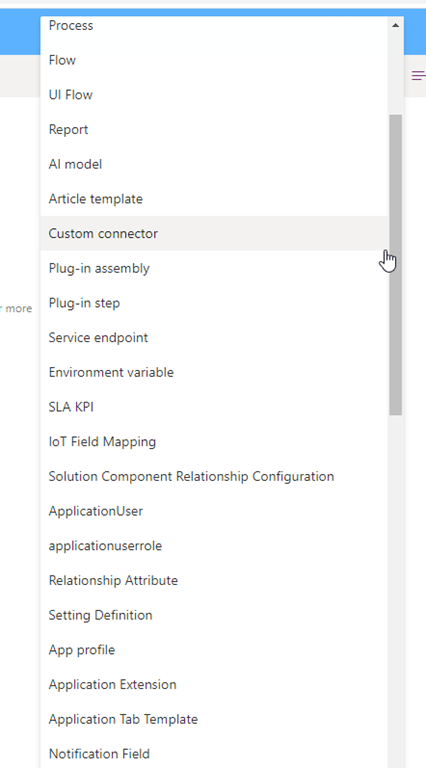Pick the Report entry
The height and width of the screenshot is (768, 426).
[214, 129]
